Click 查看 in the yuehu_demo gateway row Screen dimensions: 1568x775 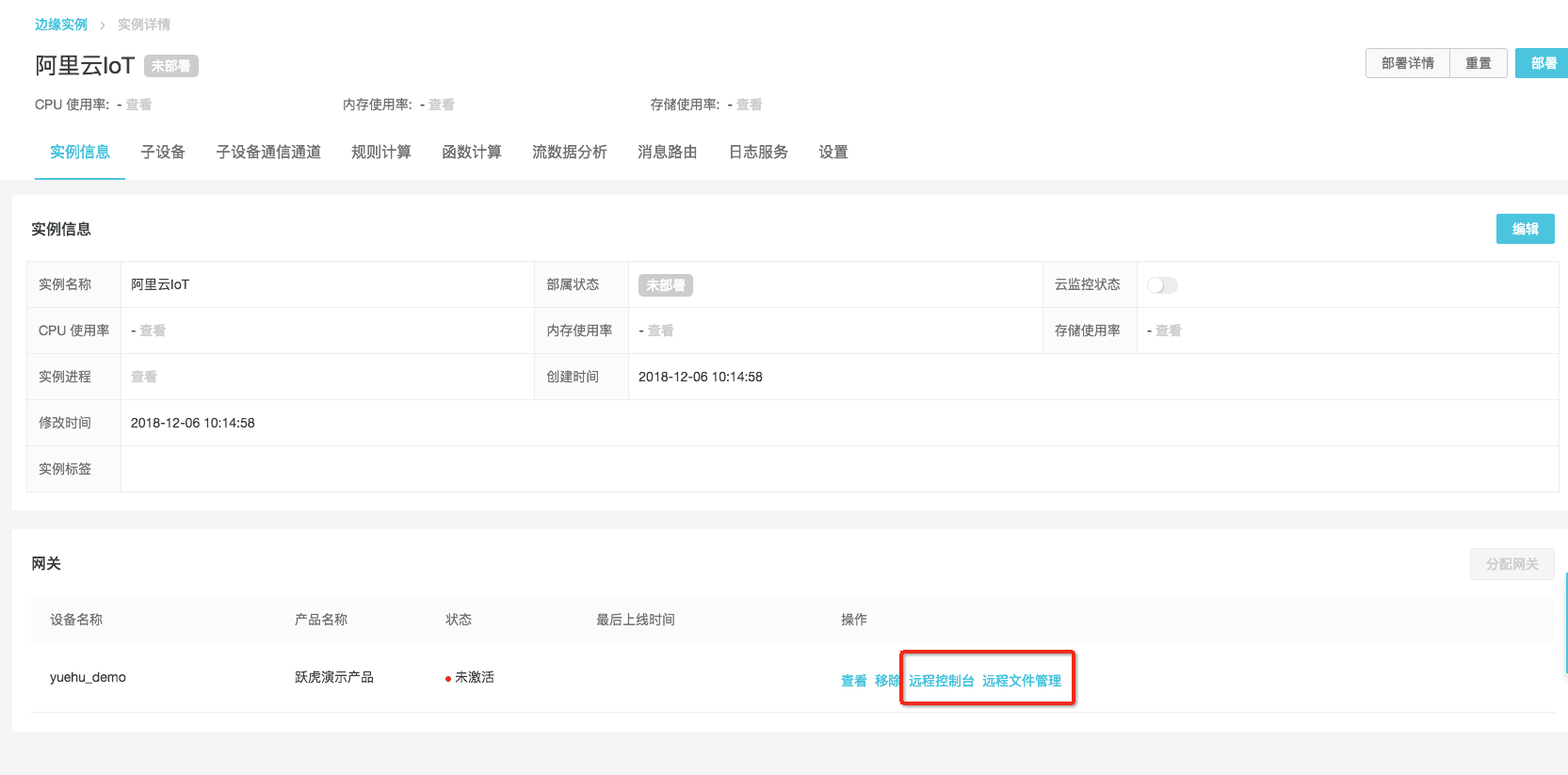854,681
